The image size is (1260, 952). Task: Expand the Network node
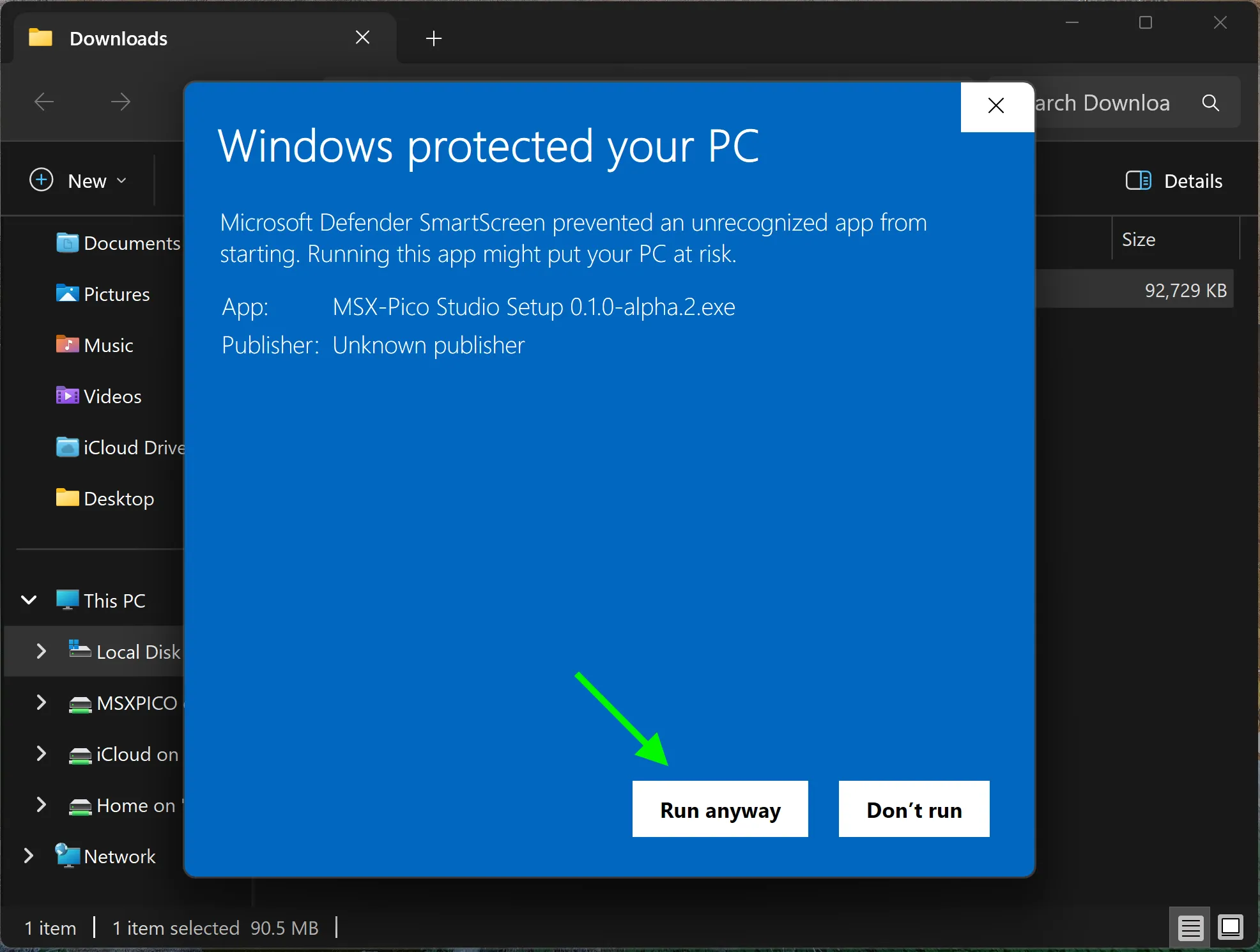(x=29, y=856)
